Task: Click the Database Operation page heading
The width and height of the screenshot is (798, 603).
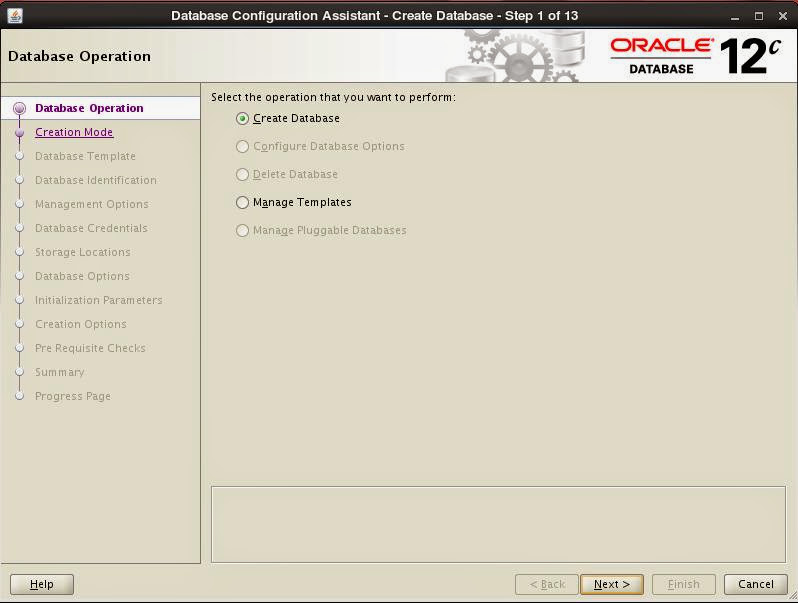Action: coord(79,56)
